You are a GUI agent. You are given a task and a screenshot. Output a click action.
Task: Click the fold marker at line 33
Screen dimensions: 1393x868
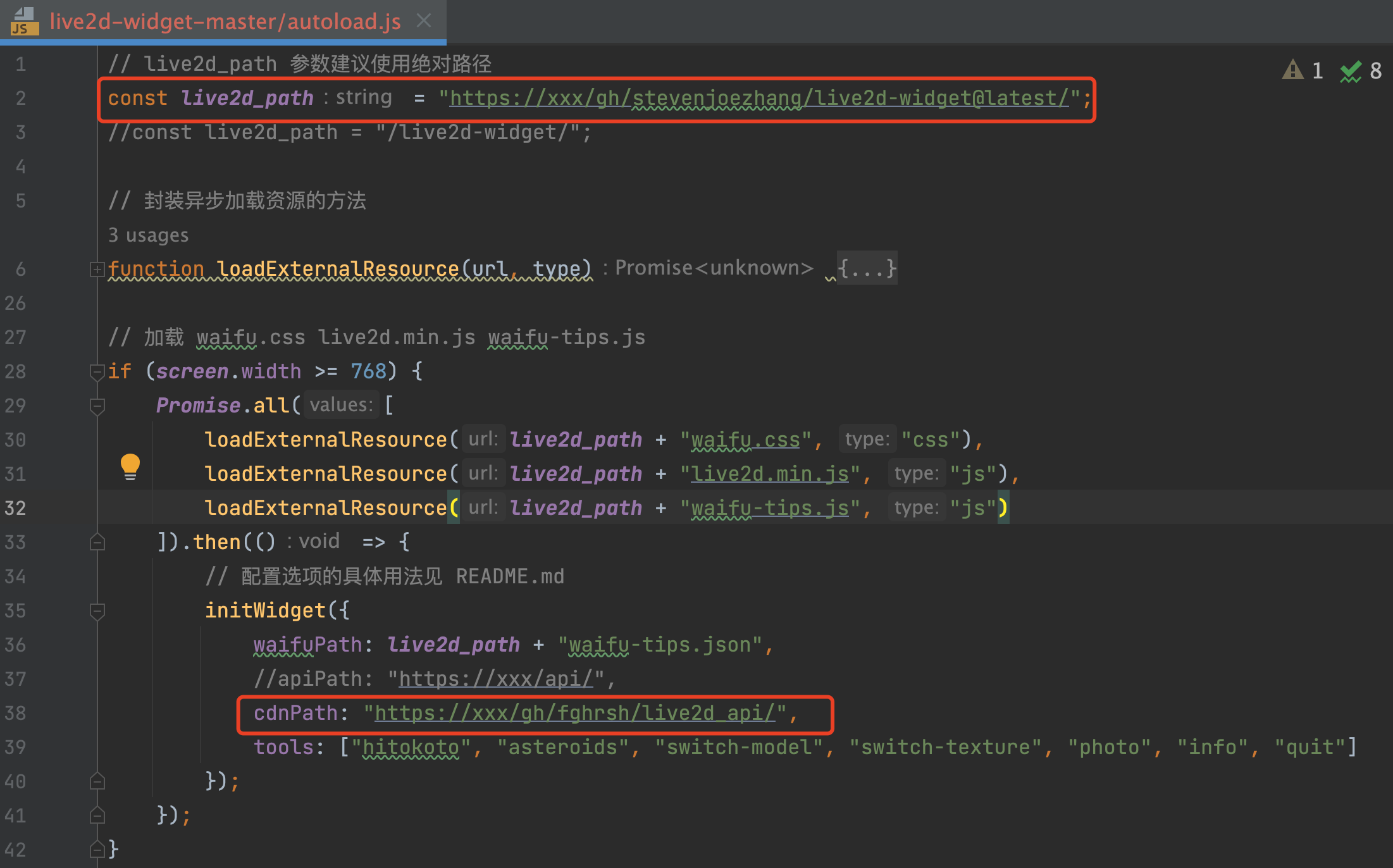point(97,542)
